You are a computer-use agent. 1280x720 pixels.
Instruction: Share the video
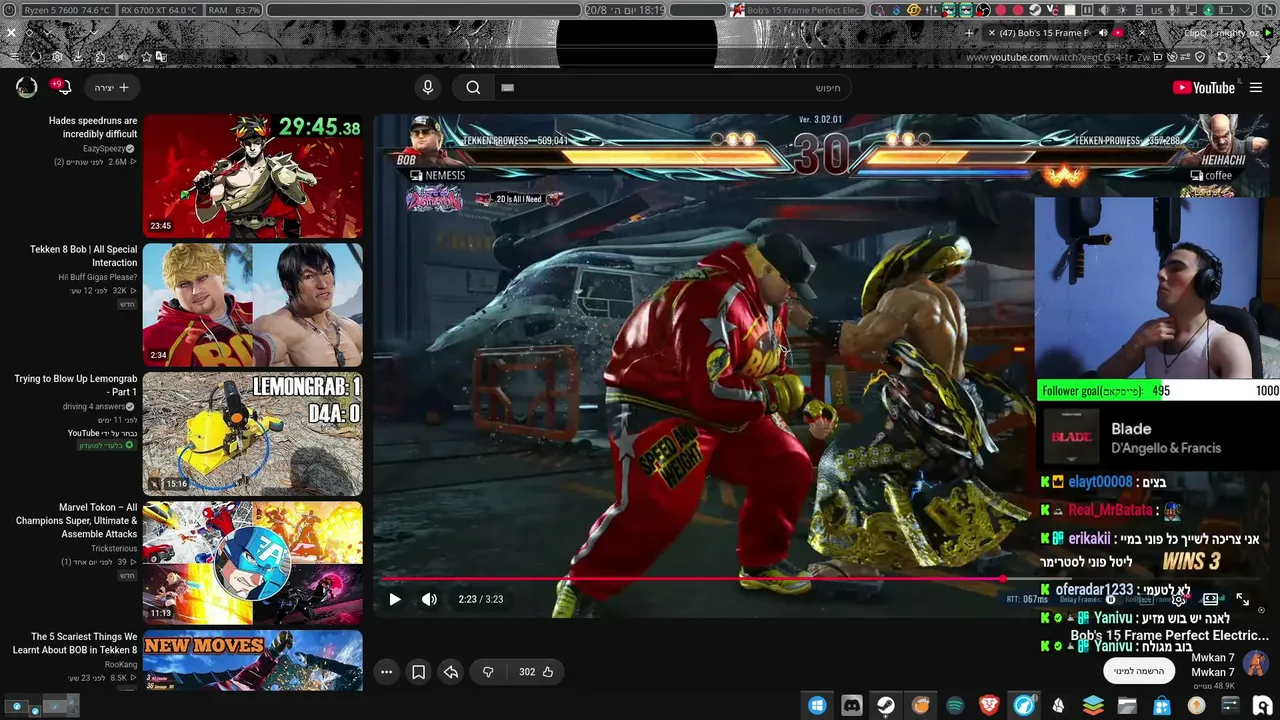[451, 672]
